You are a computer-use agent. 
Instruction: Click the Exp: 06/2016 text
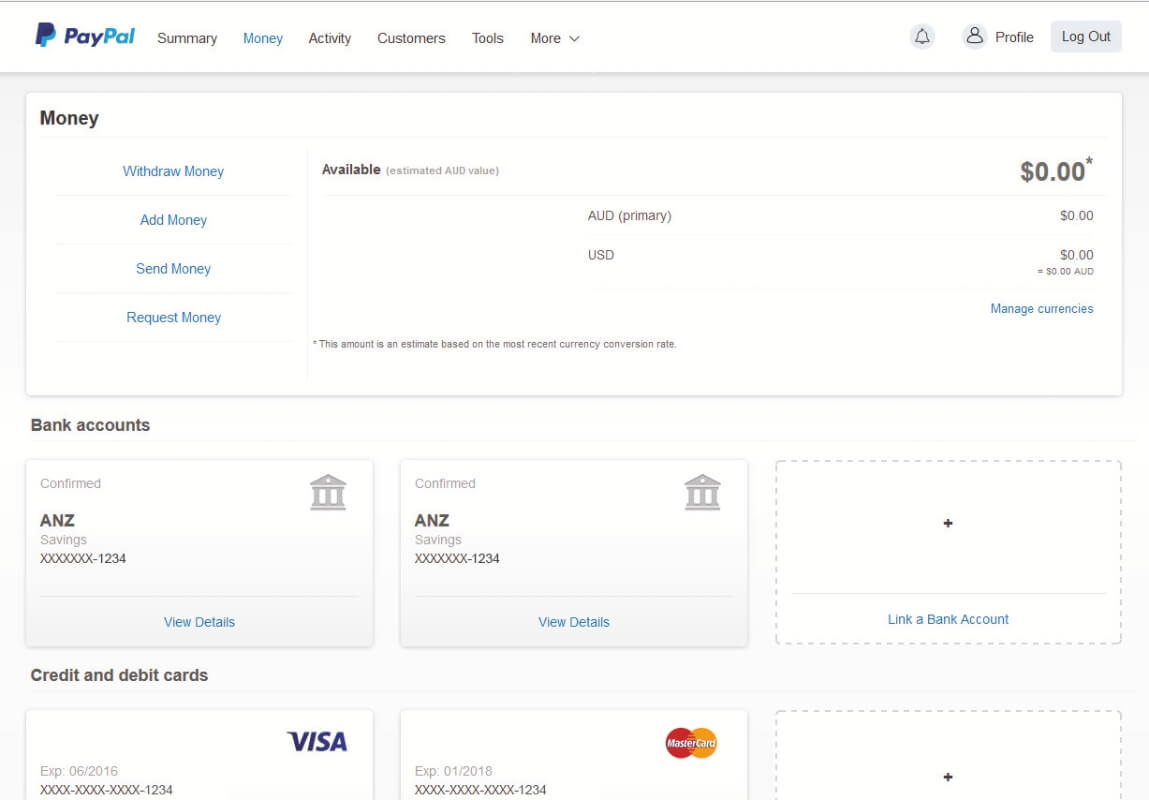tap(79, 771)
